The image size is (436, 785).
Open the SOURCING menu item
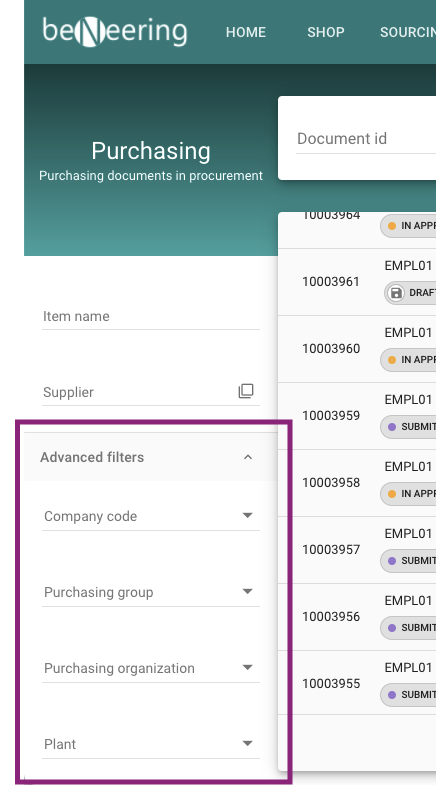408,32
